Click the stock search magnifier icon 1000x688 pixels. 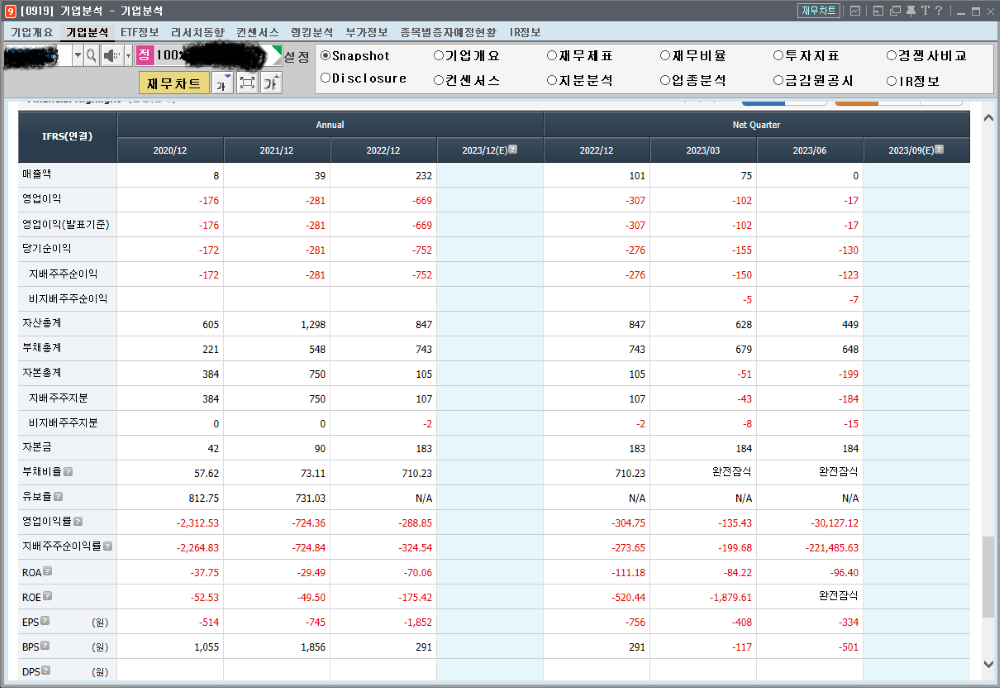point(91,56)
